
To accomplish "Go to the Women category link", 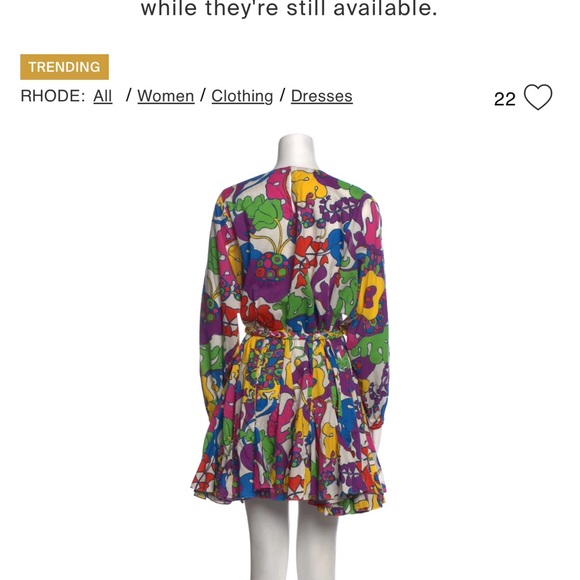I will (x=166, y=96).
